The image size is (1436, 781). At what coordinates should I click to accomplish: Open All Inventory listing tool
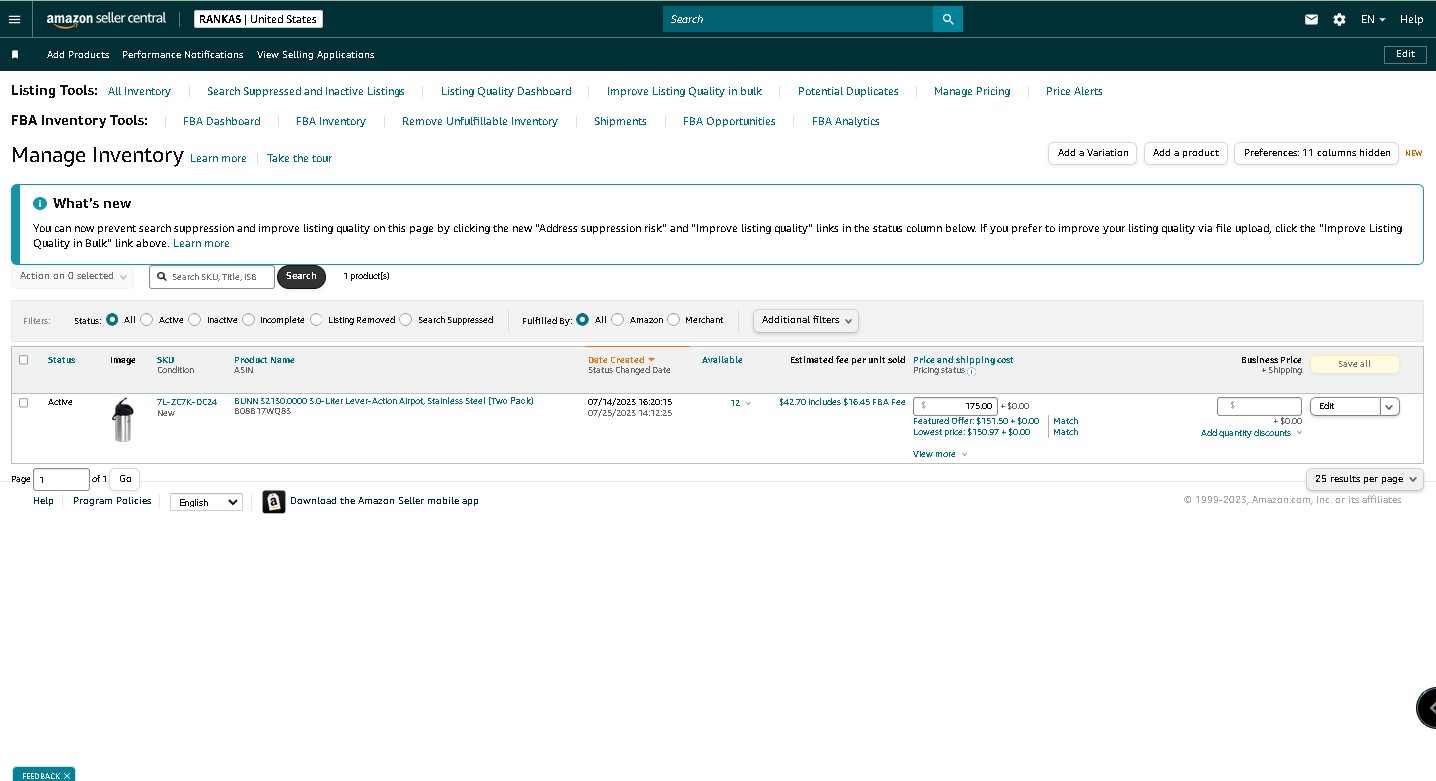point(139,91)
